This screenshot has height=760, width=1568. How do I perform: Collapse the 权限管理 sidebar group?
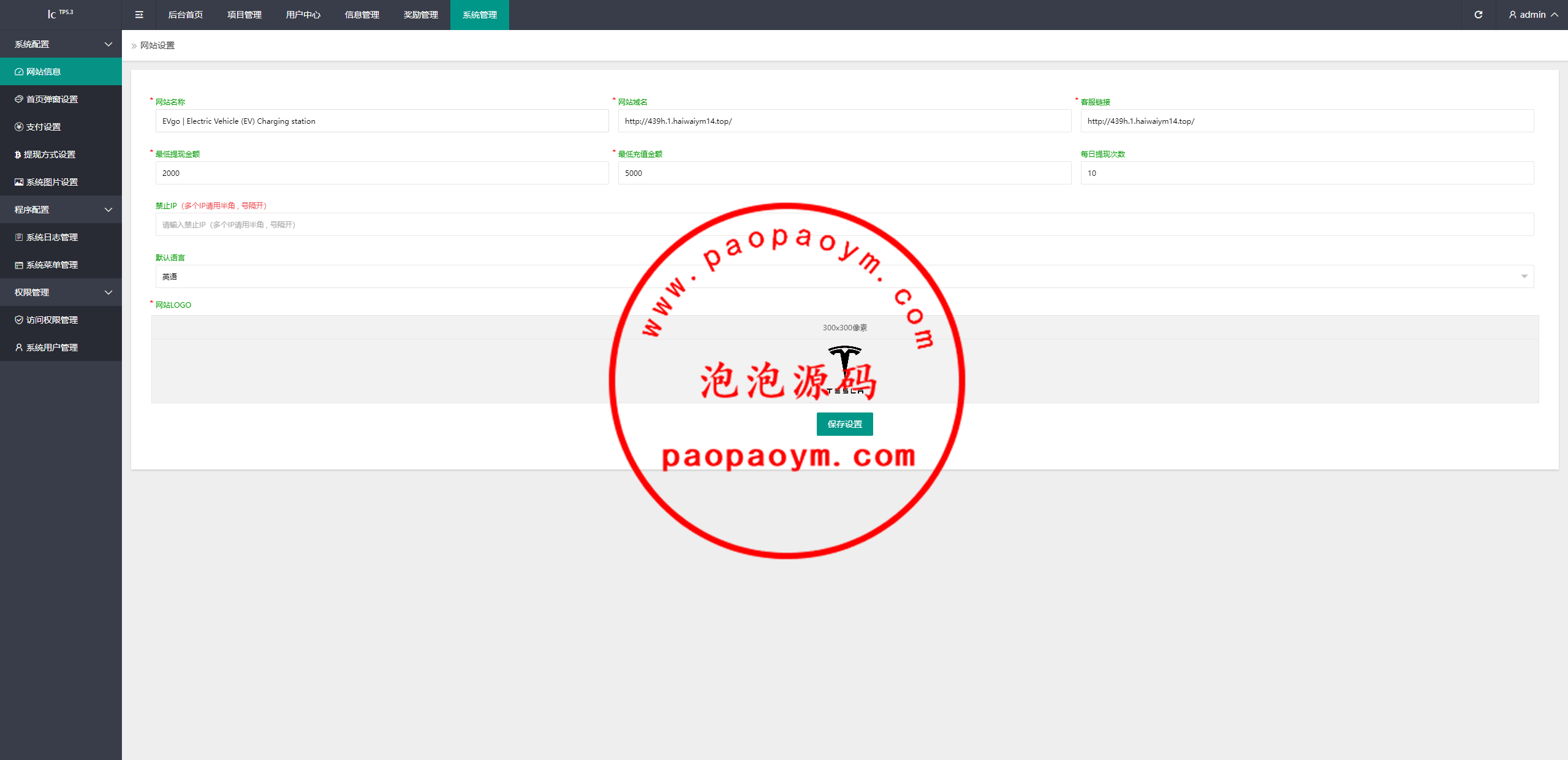point(61,292)
